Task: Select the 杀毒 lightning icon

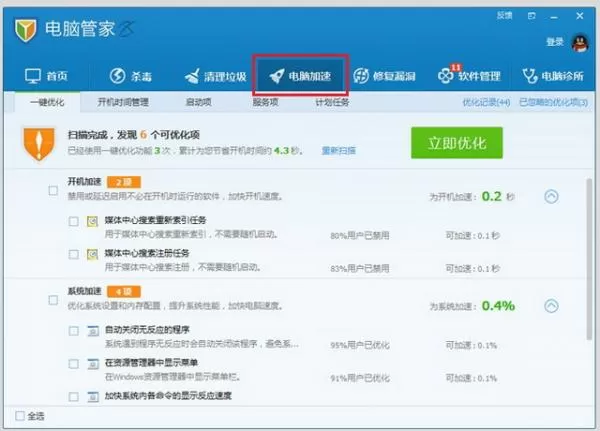Action: (117, 76)
